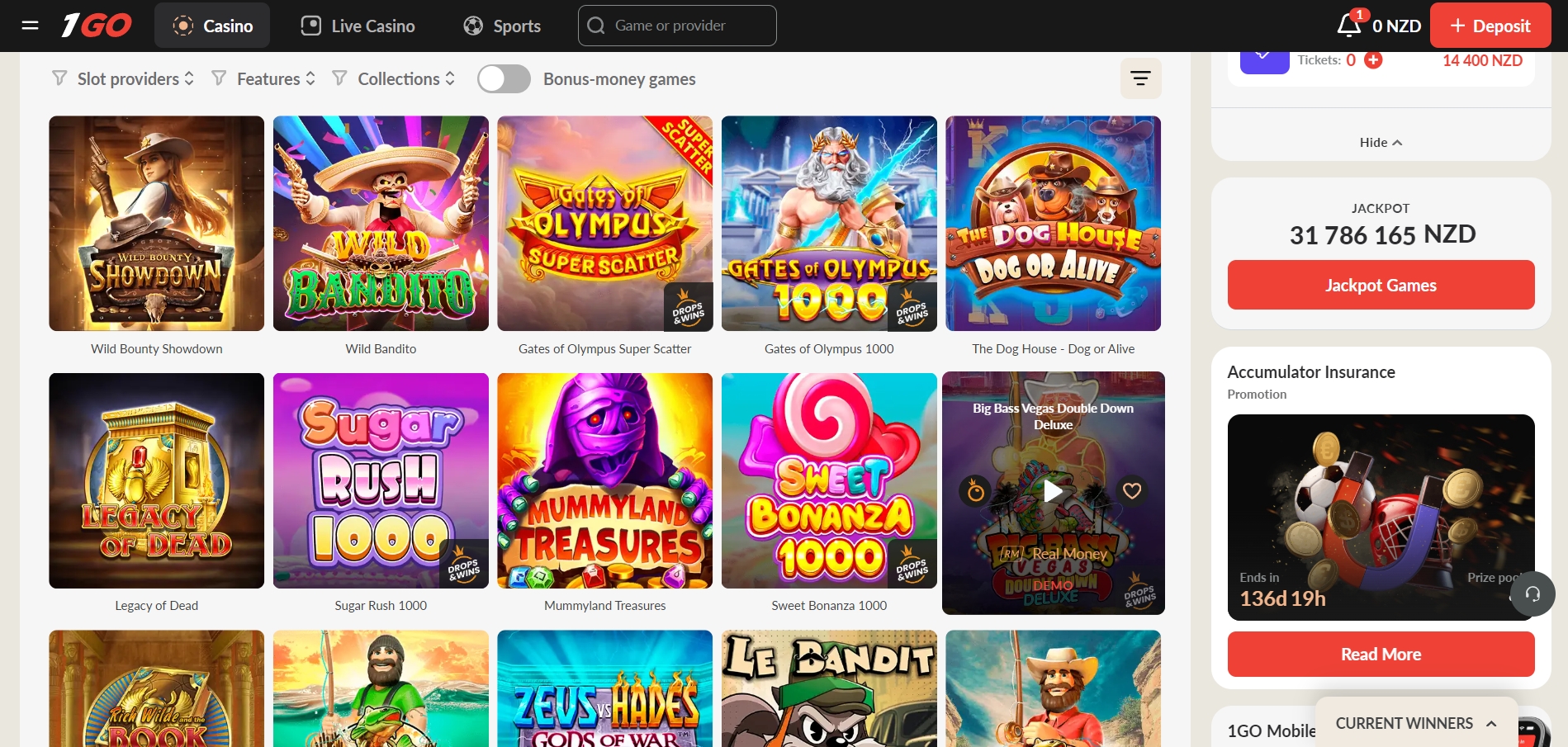Expand Slot providers filter

123,79
